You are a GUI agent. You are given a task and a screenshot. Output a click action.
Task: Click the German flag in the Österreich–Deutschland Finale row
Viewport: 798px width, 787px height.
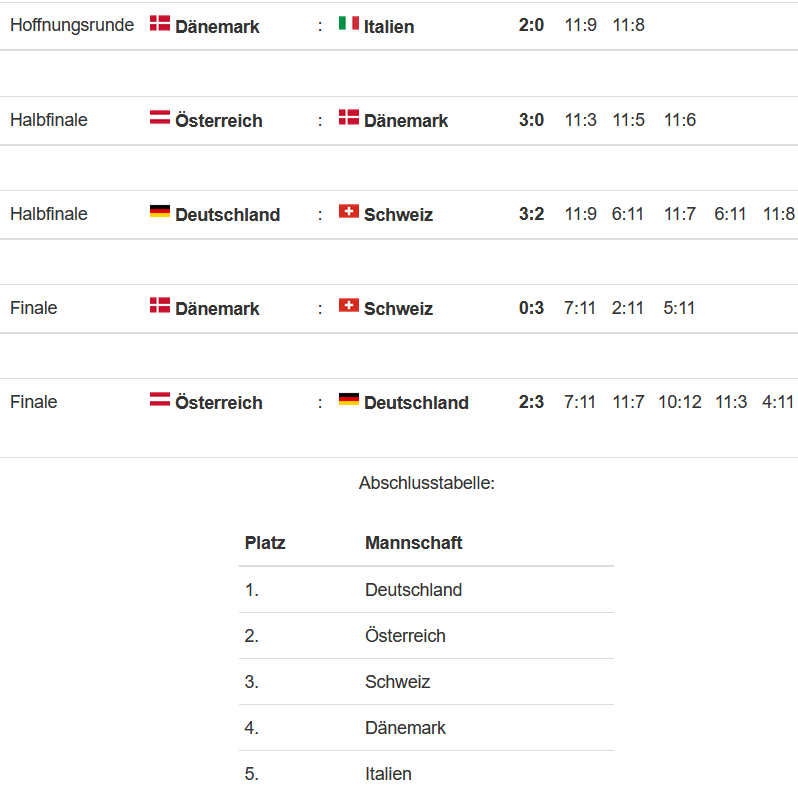[x=349, y=399]
